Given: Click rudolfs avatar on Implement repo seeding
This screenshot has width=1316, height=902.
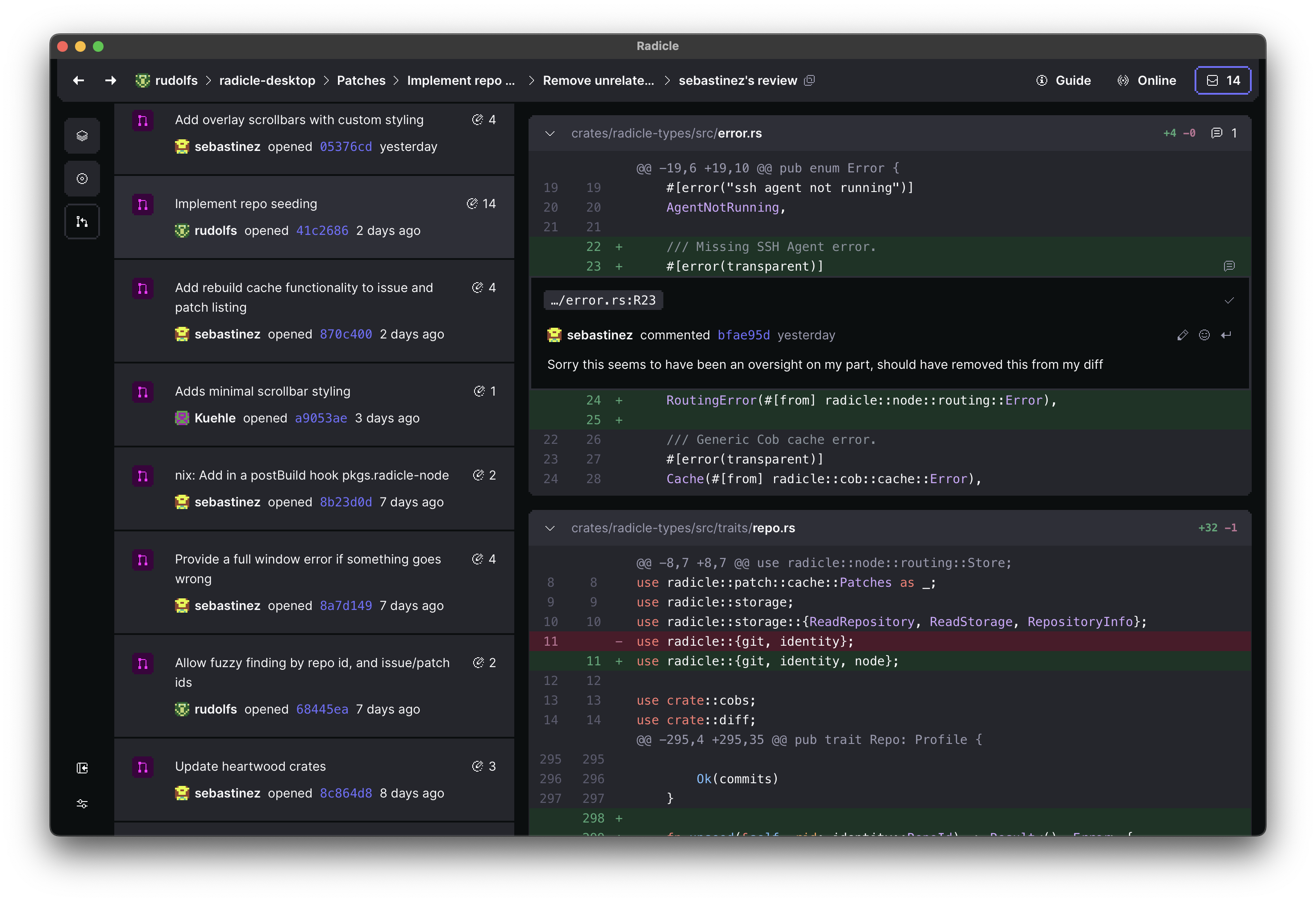Looking at the screenshot, I should point(182,230).
